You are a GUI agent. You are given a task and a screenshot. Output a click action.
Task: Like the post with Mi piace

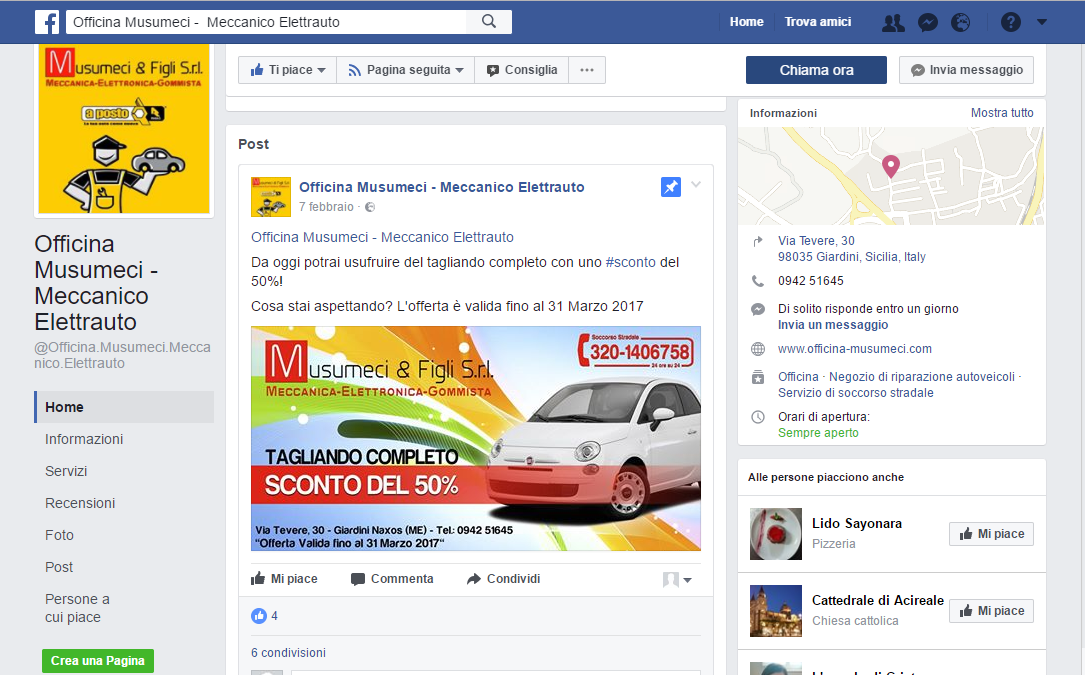[x=284, y=579]
